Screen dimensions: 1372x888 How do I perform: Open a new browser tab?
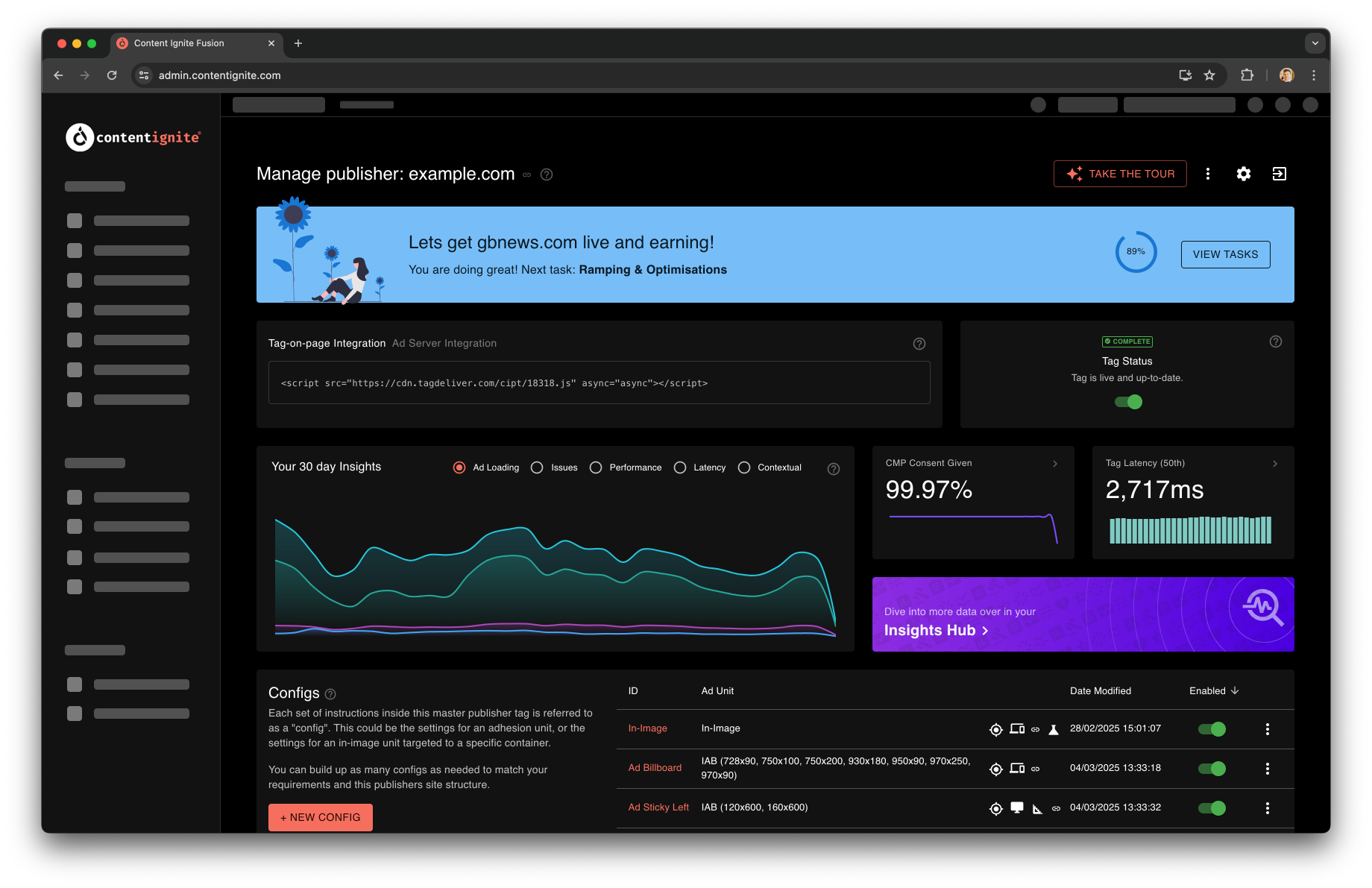tap(298, 43)
